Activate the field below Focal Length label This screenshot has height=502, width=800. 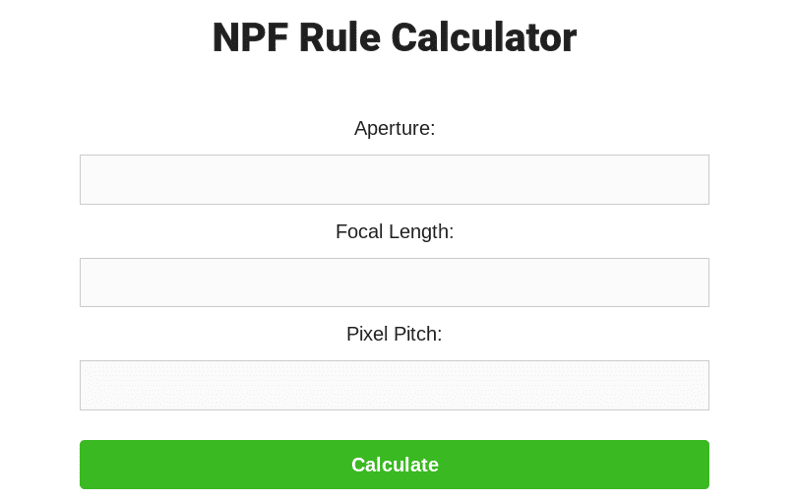click(x=394, y=283)
